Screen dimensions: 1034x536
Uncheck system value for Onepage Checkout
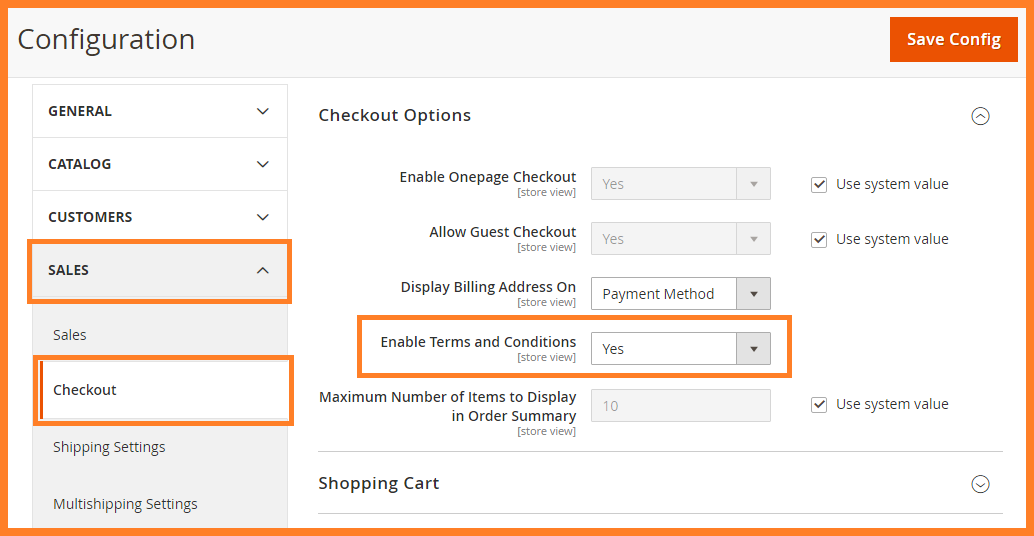click(819, 184)
